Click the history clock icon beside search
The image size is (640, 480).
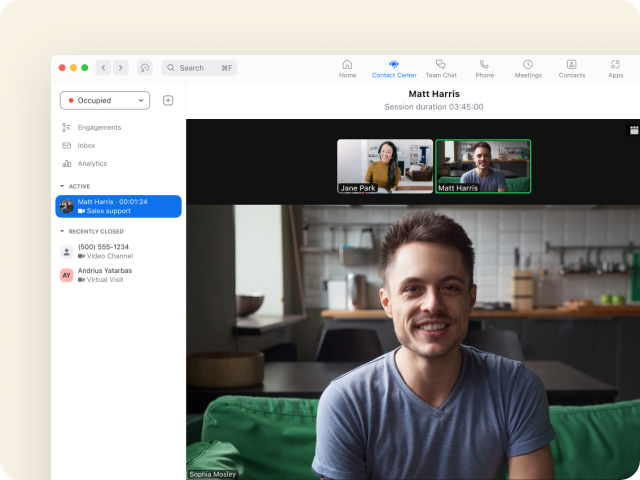(145, 68)
